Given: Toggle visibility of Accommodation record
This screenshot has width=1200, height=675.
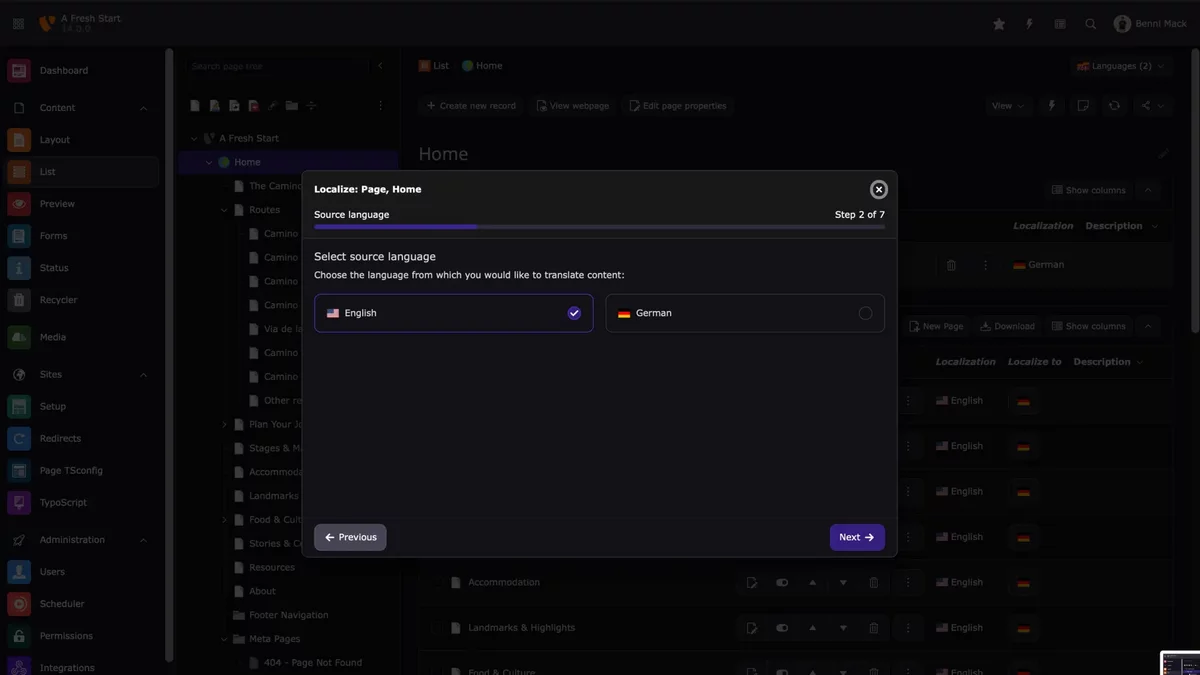Looking at the screenshot, I should [782, 582].
